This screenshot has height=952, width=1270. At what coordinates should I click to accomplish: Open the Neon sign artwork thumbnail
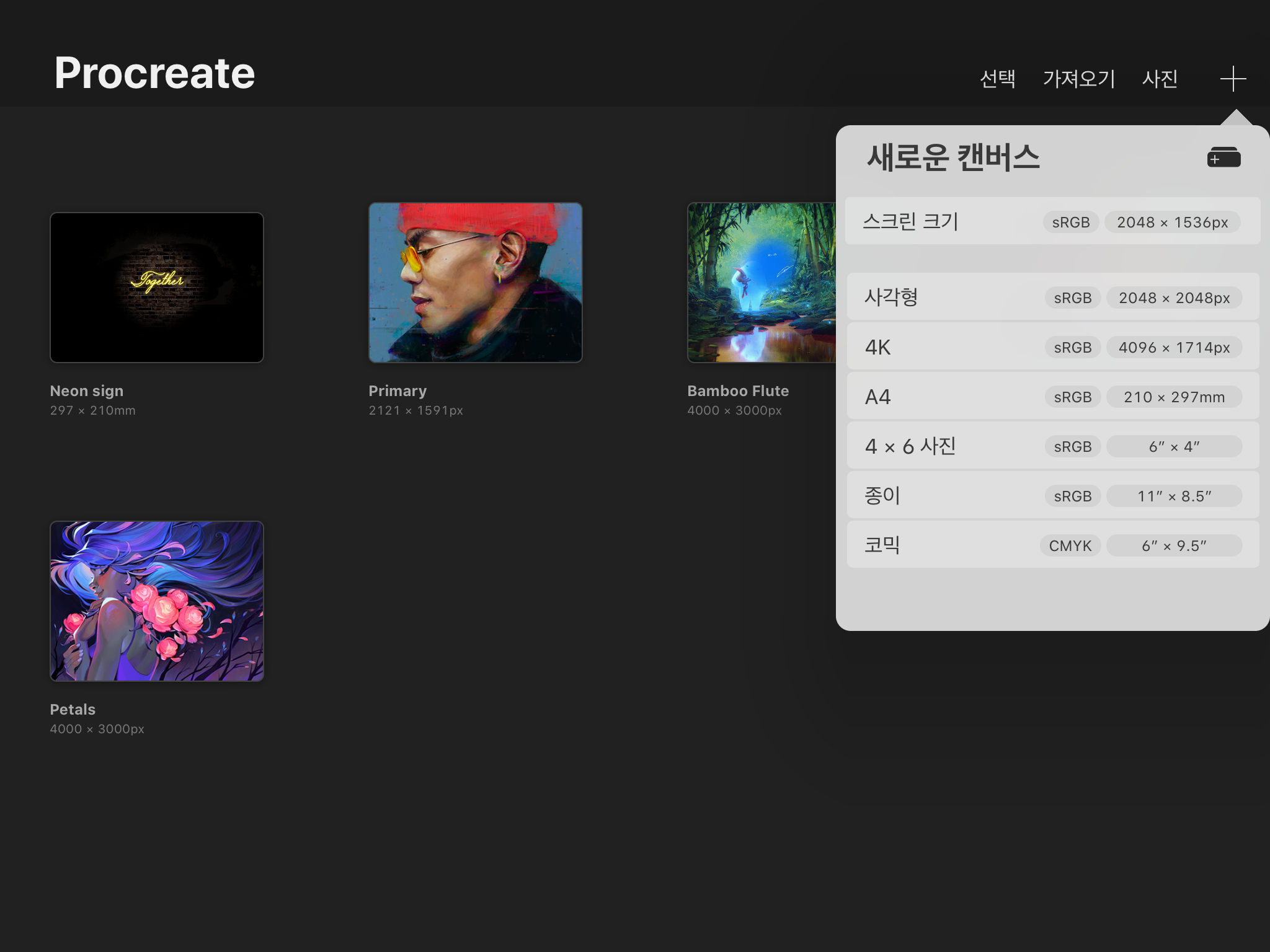(x=157, y=288)
